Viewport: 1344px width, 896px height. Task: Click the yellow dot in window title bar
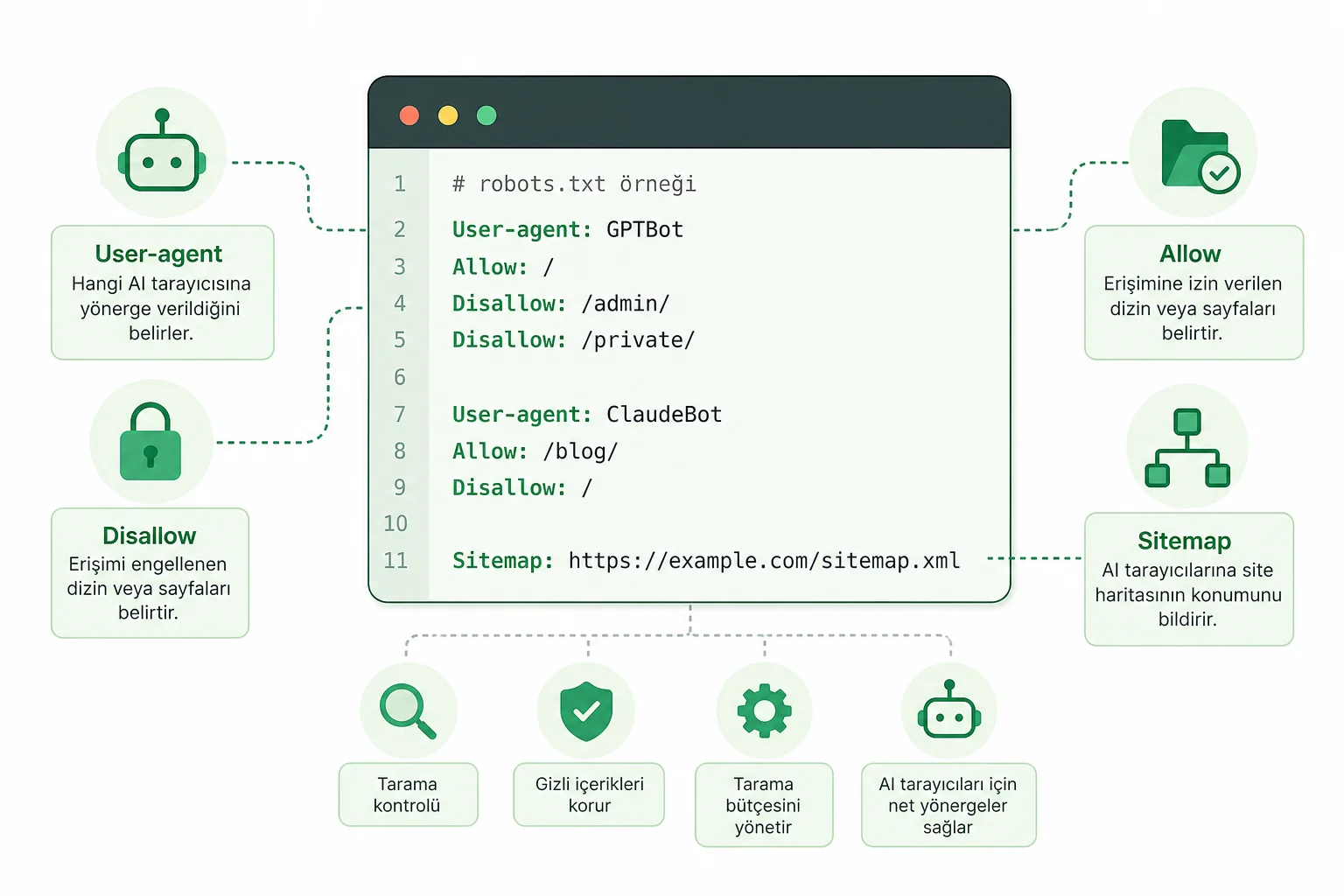(448, 115)
